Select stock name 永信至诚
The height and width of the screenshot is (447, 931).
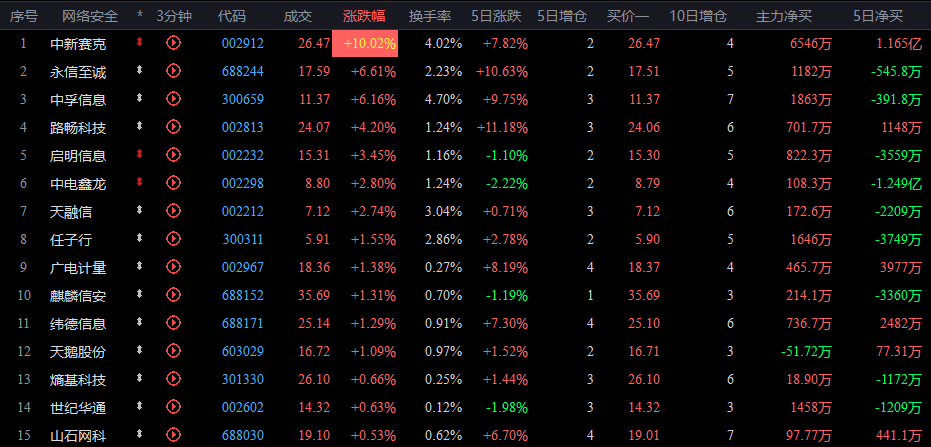tap(78, 71)
